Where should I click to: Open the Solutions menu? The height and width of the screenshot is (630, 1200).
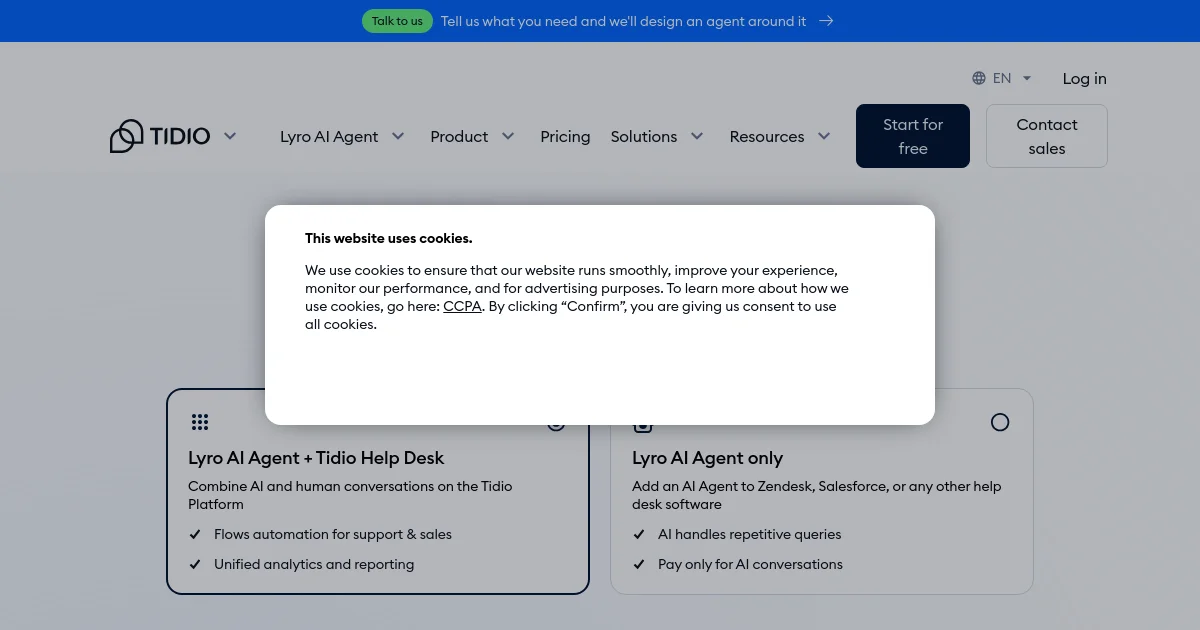point(644,136)
